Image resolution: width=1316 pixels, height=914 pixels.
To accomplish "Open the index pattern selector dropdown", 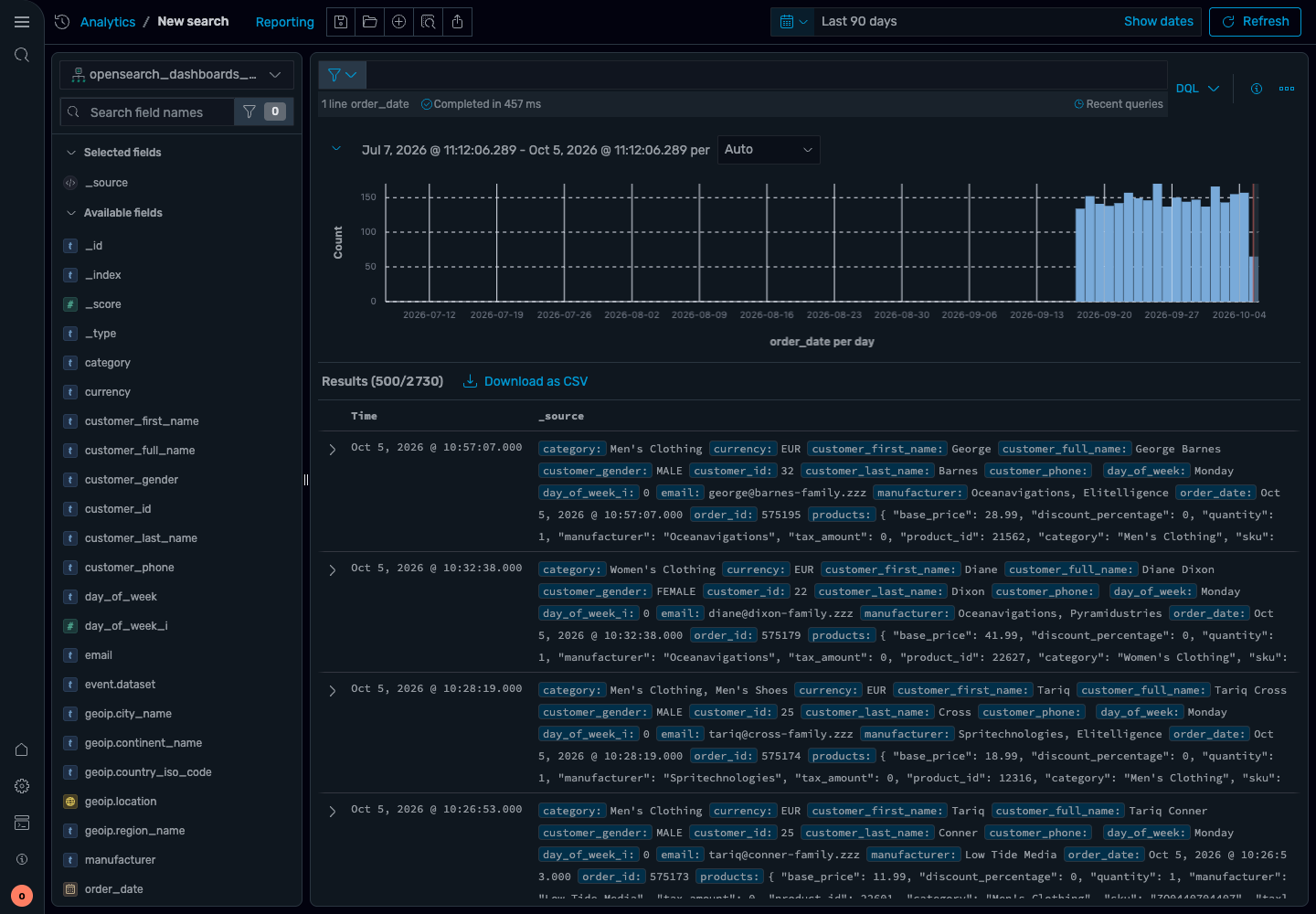I will [x=176, y=75].
